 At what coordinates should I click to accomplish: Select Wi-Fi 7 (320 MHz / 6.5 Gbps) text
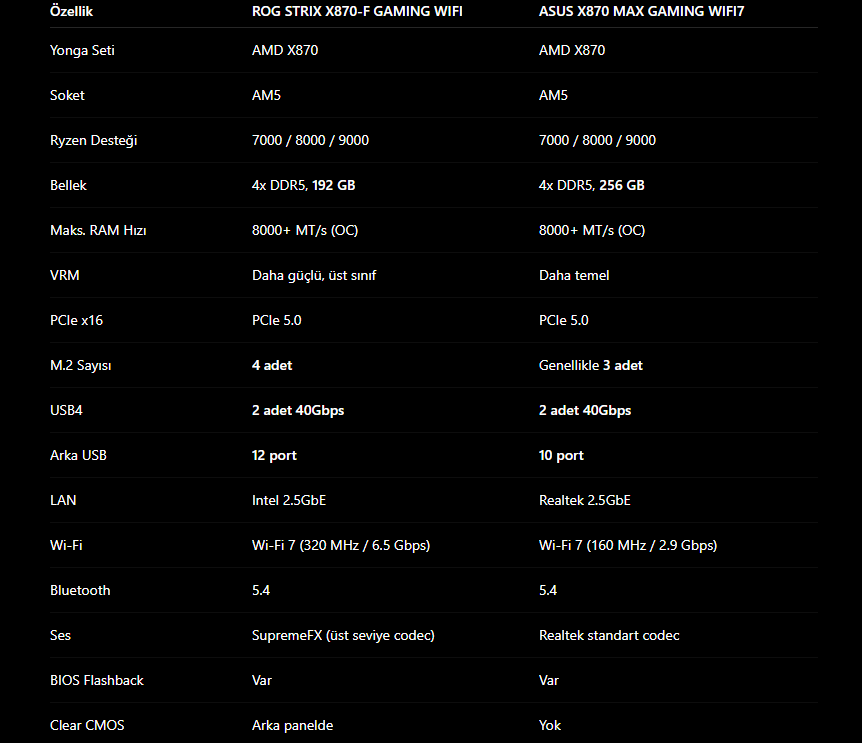point(341,546)
